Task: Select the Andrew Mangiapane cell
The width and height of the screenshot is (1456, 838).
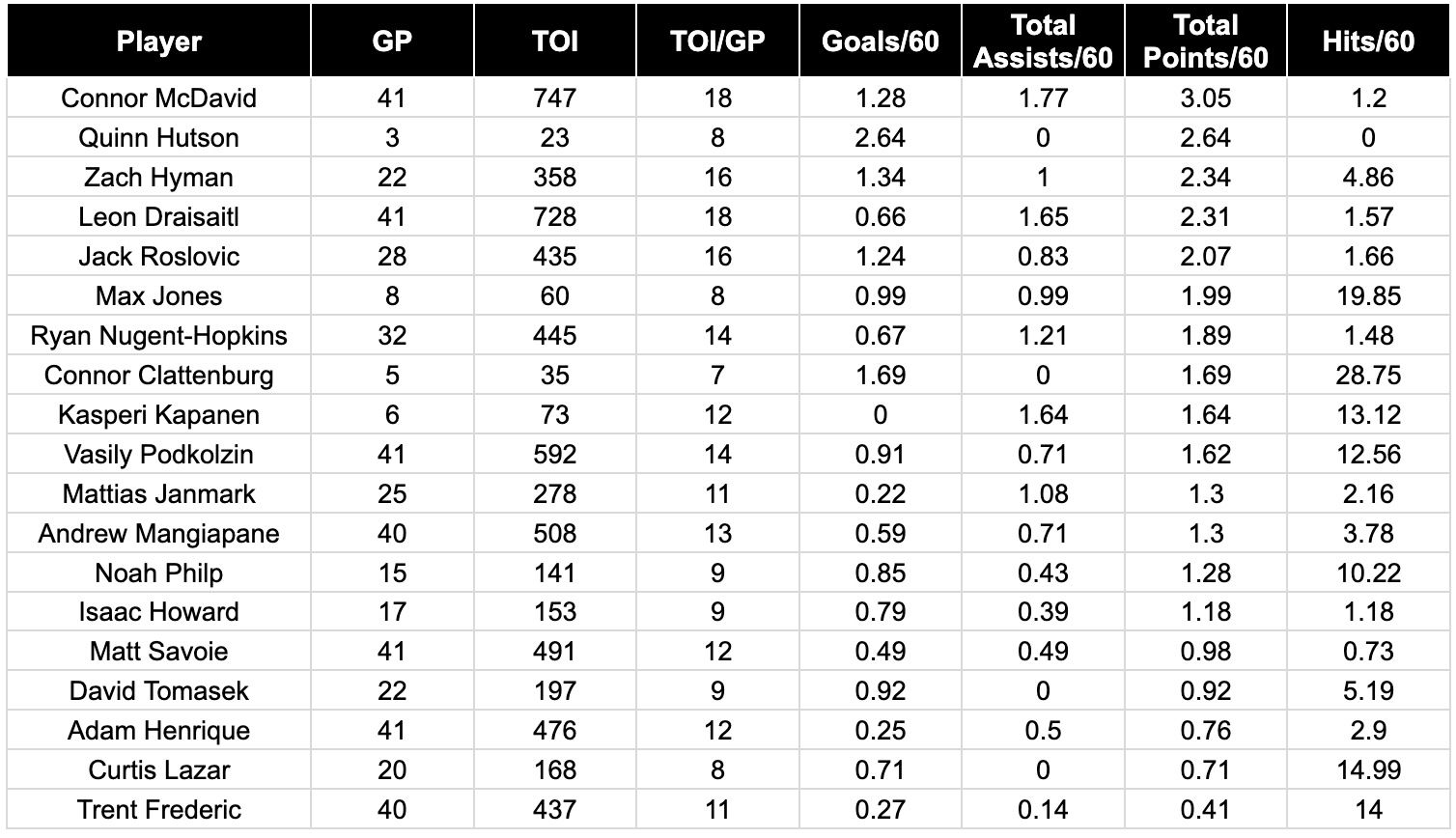Action: tap(159, 534)
